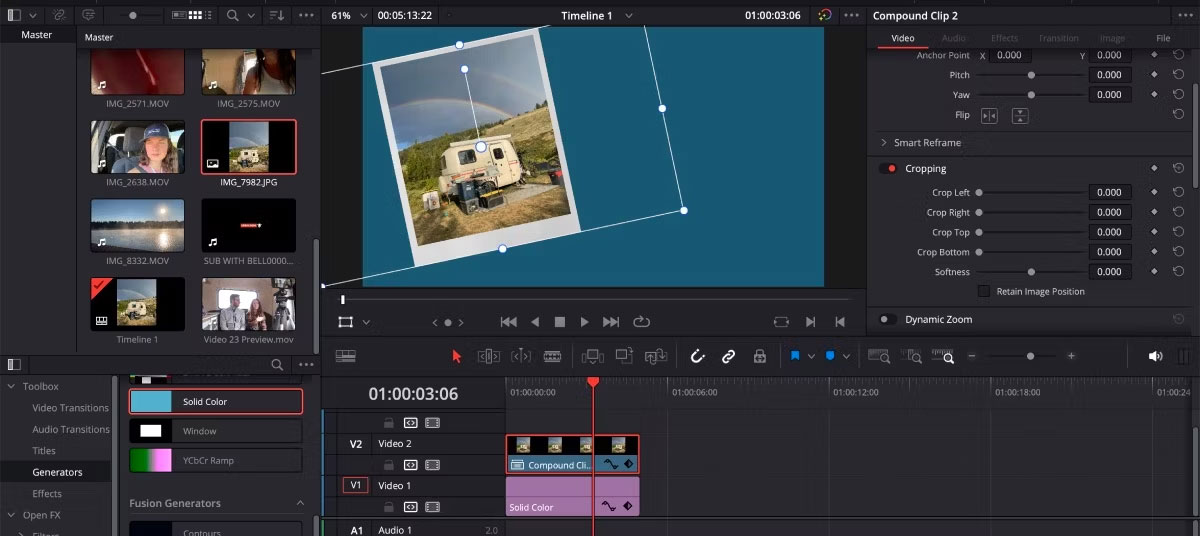This screenshot has width=1200, height=536.
Task: Open inspector Transition tab
Action: 1058,38
